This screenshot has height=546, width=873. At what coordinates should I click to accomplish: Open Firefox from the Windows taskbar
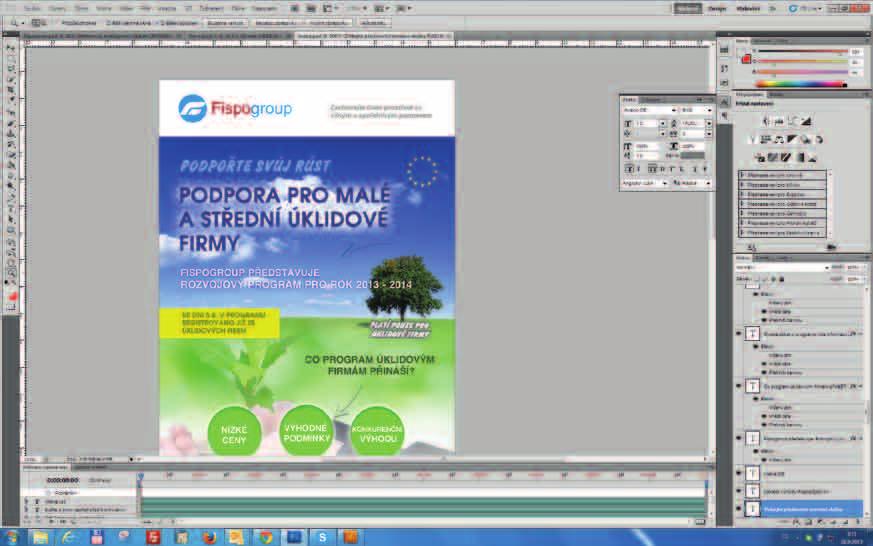click(x=209, y=537)
